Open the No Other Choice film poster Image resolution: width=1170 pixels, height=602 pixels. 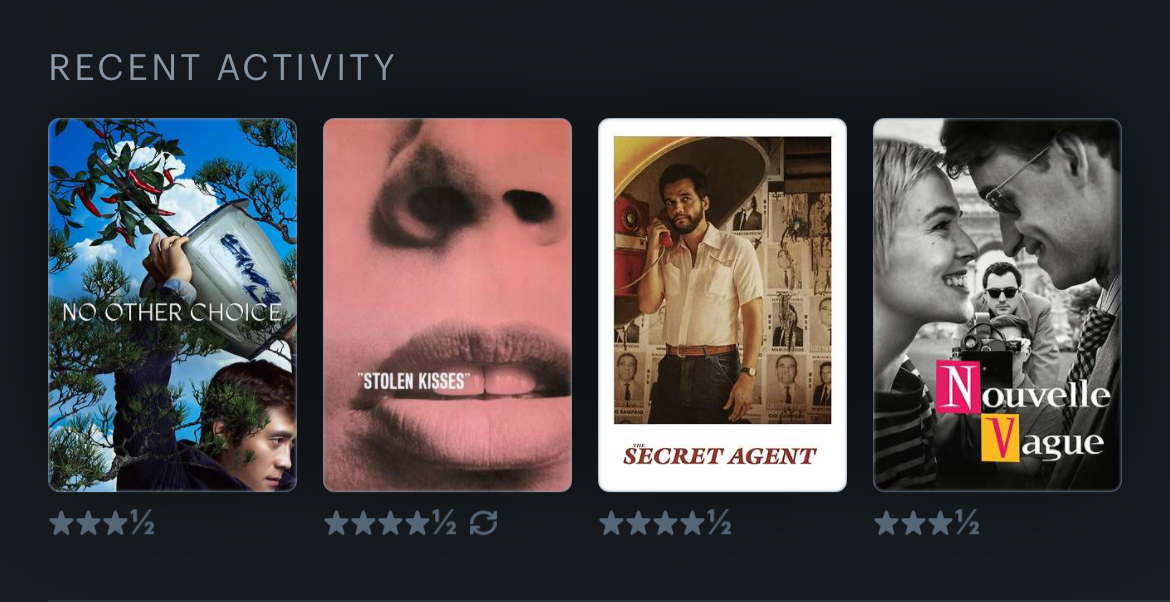tap(172, 305)
